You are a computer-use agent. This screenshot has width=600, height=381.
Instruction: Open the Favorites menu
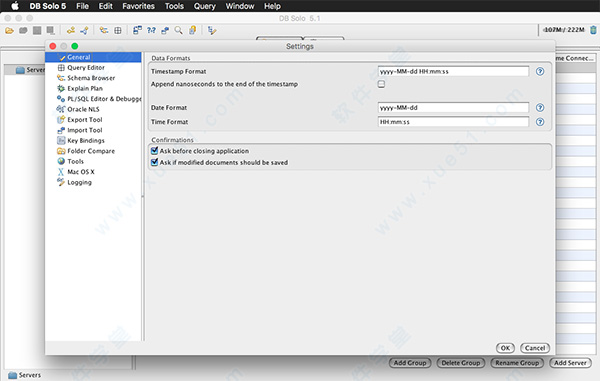coord(139,6)
